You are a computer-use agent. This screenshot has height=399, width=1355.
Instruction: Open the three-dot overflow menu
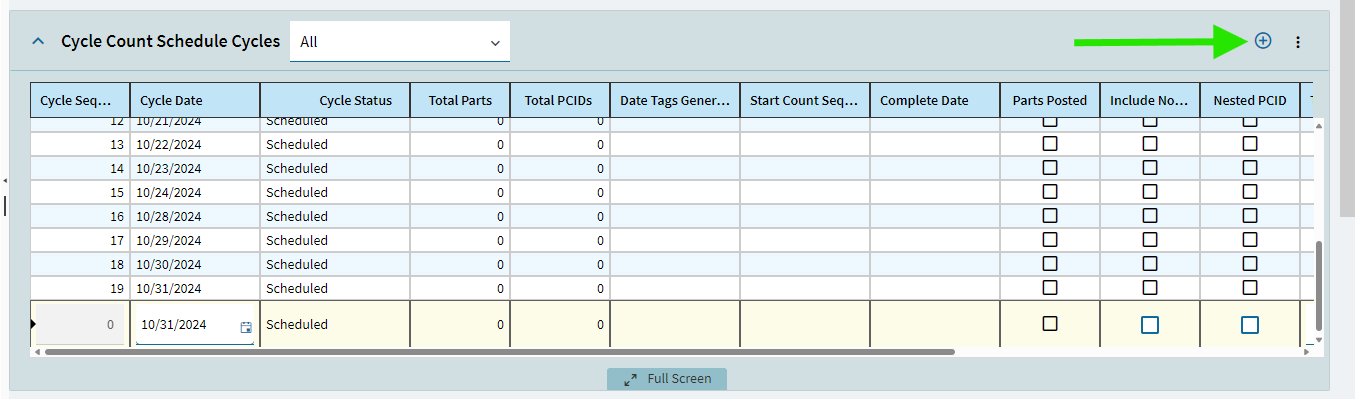(x=1298, y=42)
